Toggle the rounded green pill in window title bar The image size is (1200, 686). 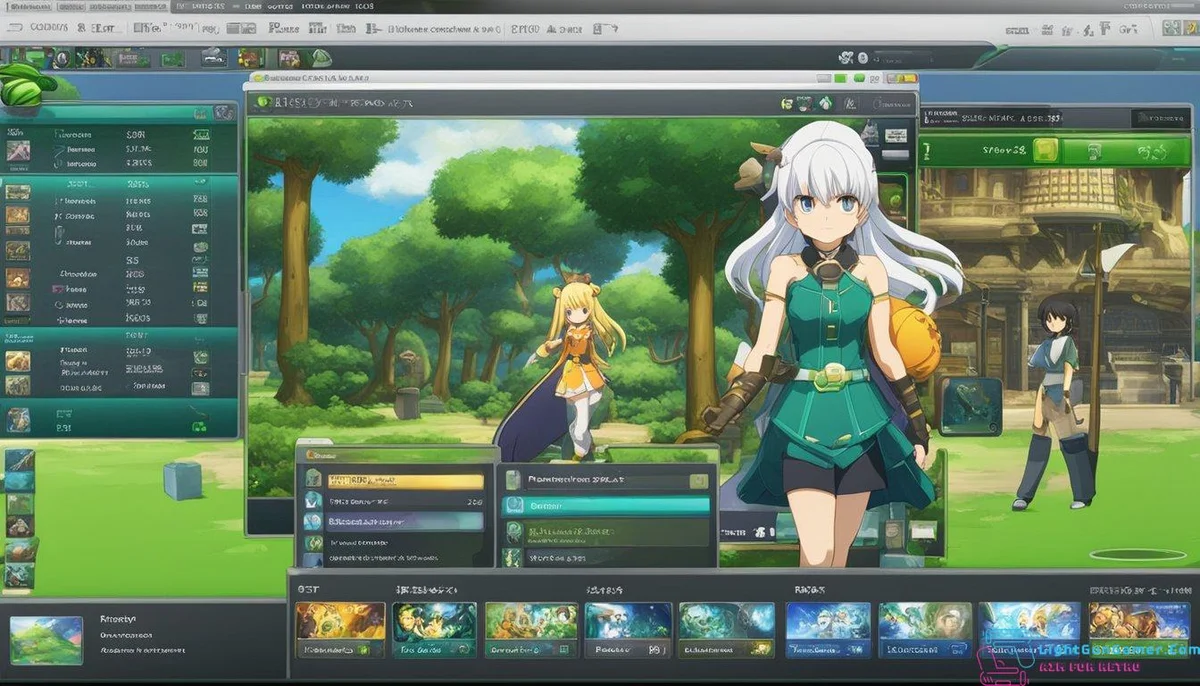pos(863,78)
